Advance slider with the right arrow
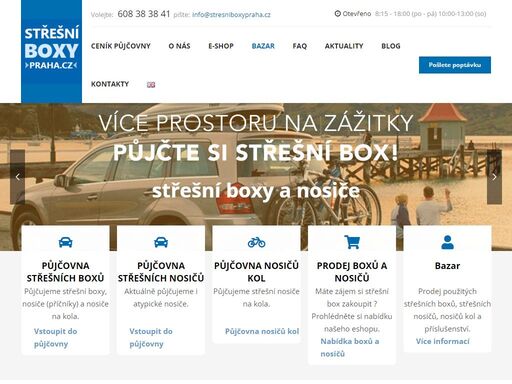The image size is (512, 384). [x=494, y=177]
